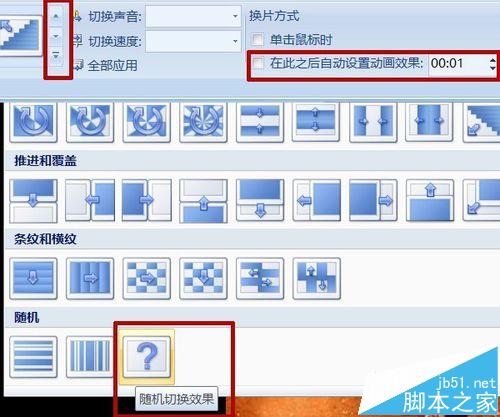Click the 推进和覆盖 section heading
Image resolution: width=500 pixels, height=417 pixels.
click(x=46, y=161)
